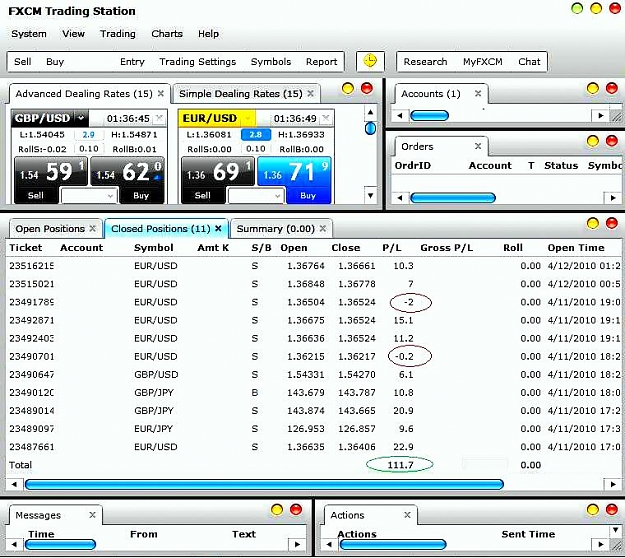Viewport: 625px width, 558px height.
Task: Close the GBP/USD rate tile
Action: click(x=159, y=118)
